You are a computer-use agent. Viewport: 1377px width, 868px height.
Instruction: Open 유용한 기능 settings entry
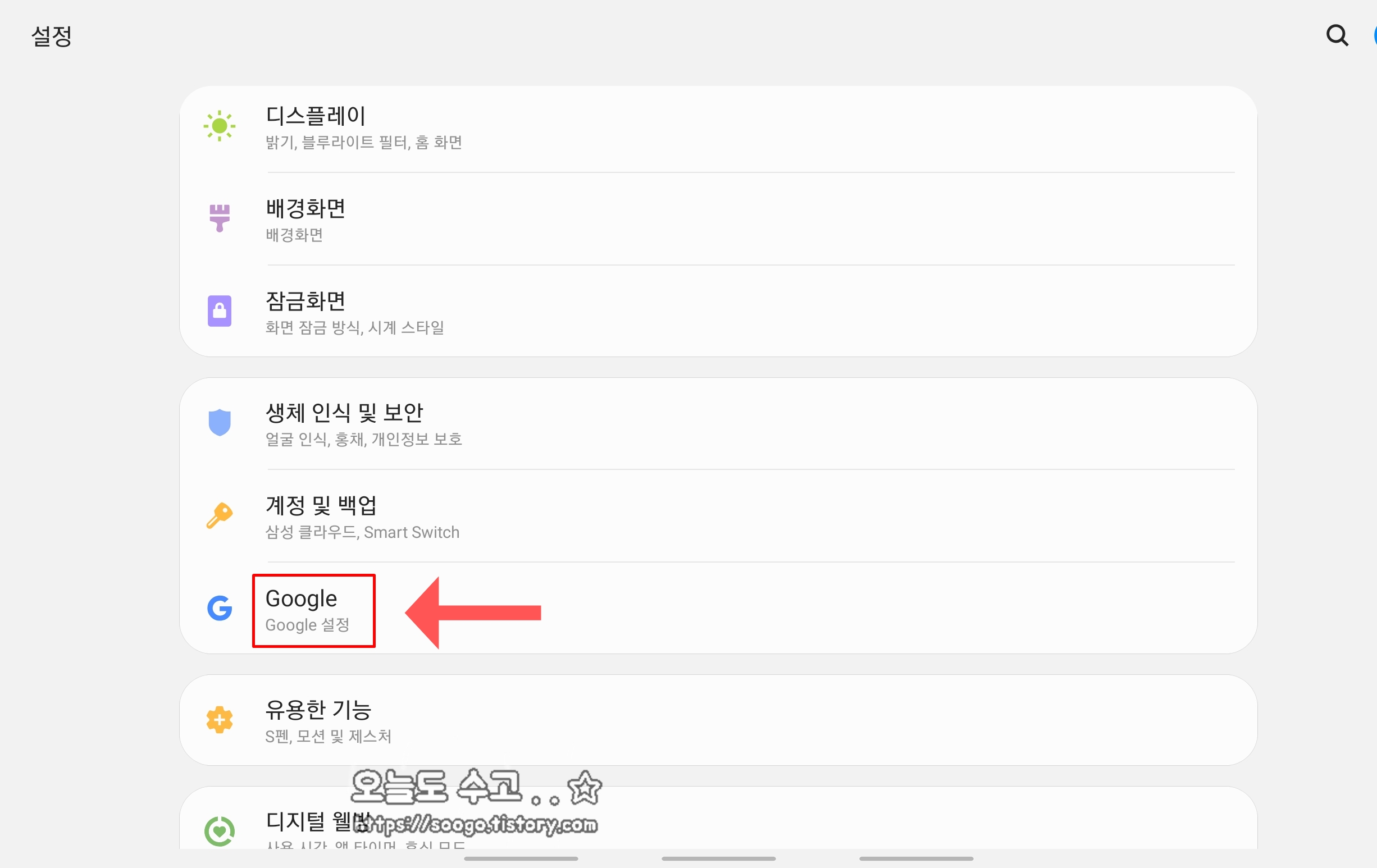coord(718,720)
